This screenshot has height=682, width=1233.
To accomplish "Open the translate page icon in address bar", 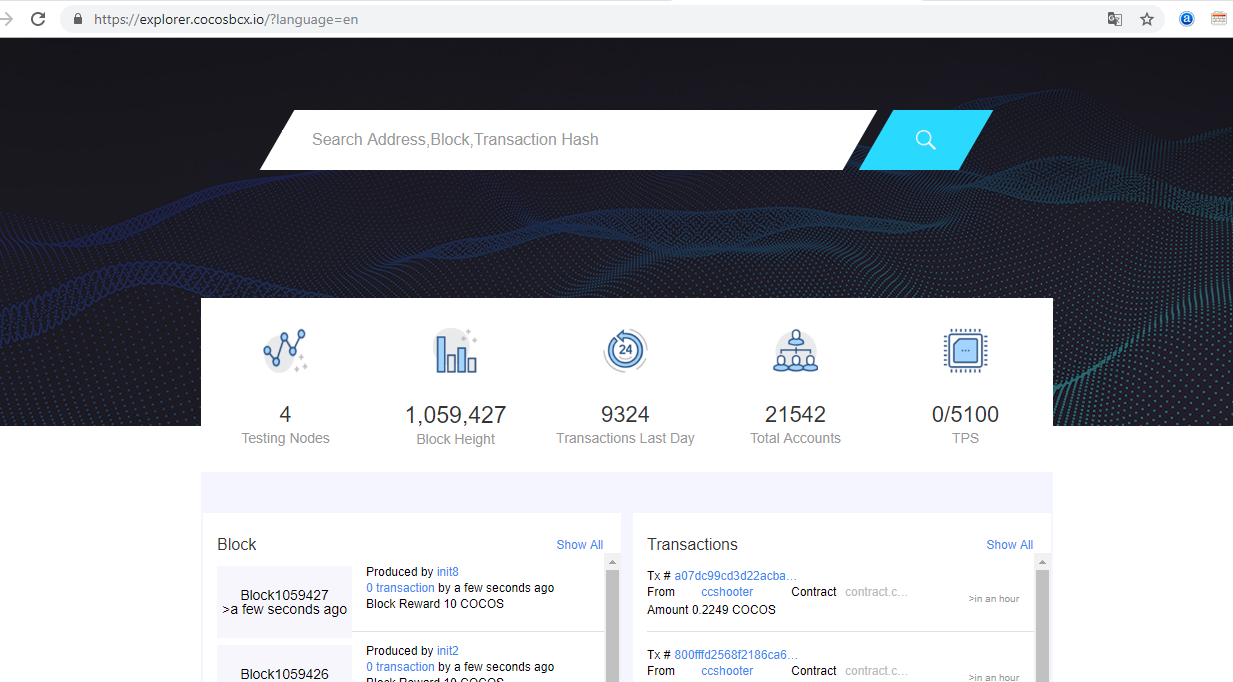I will pos(1114,19).
